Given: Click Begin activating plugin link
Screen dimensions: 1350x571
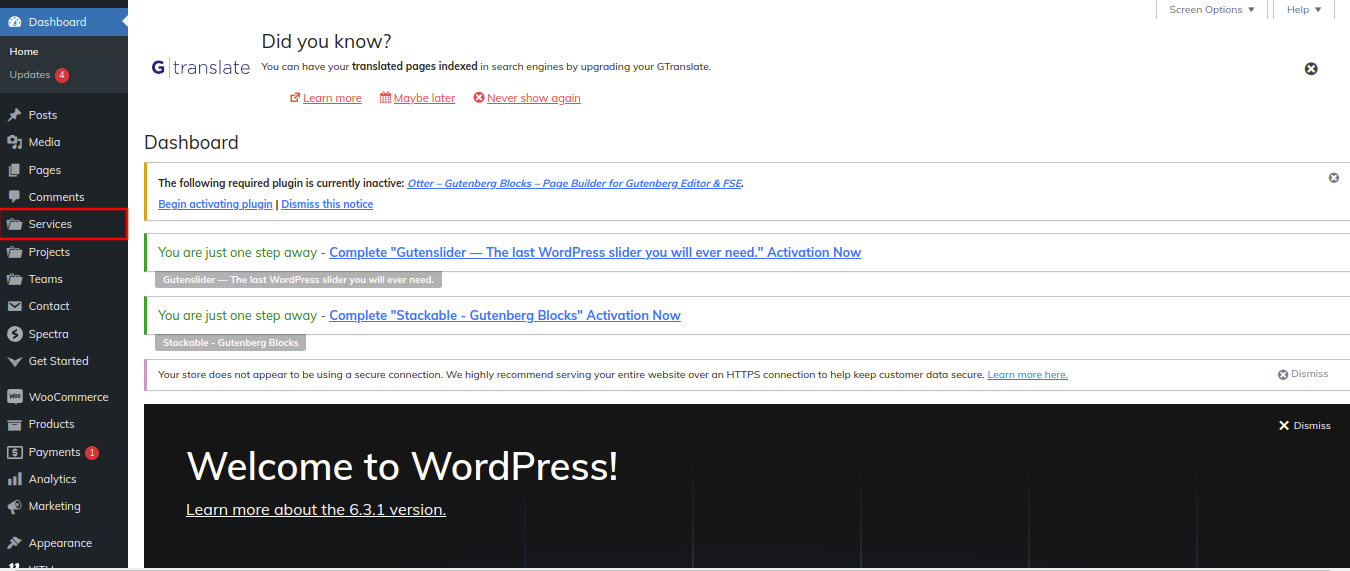Looking at the screenshot, I should click(x=216, y=204).
